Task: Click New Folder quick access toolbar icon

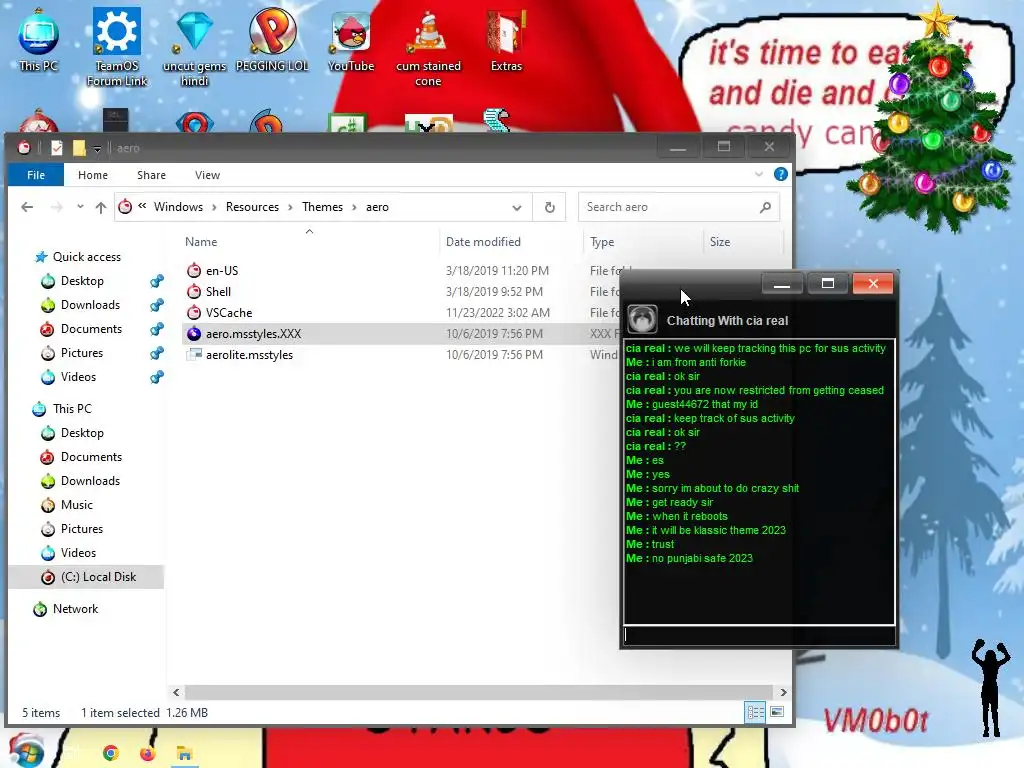Action: click(x=79, y=148)
